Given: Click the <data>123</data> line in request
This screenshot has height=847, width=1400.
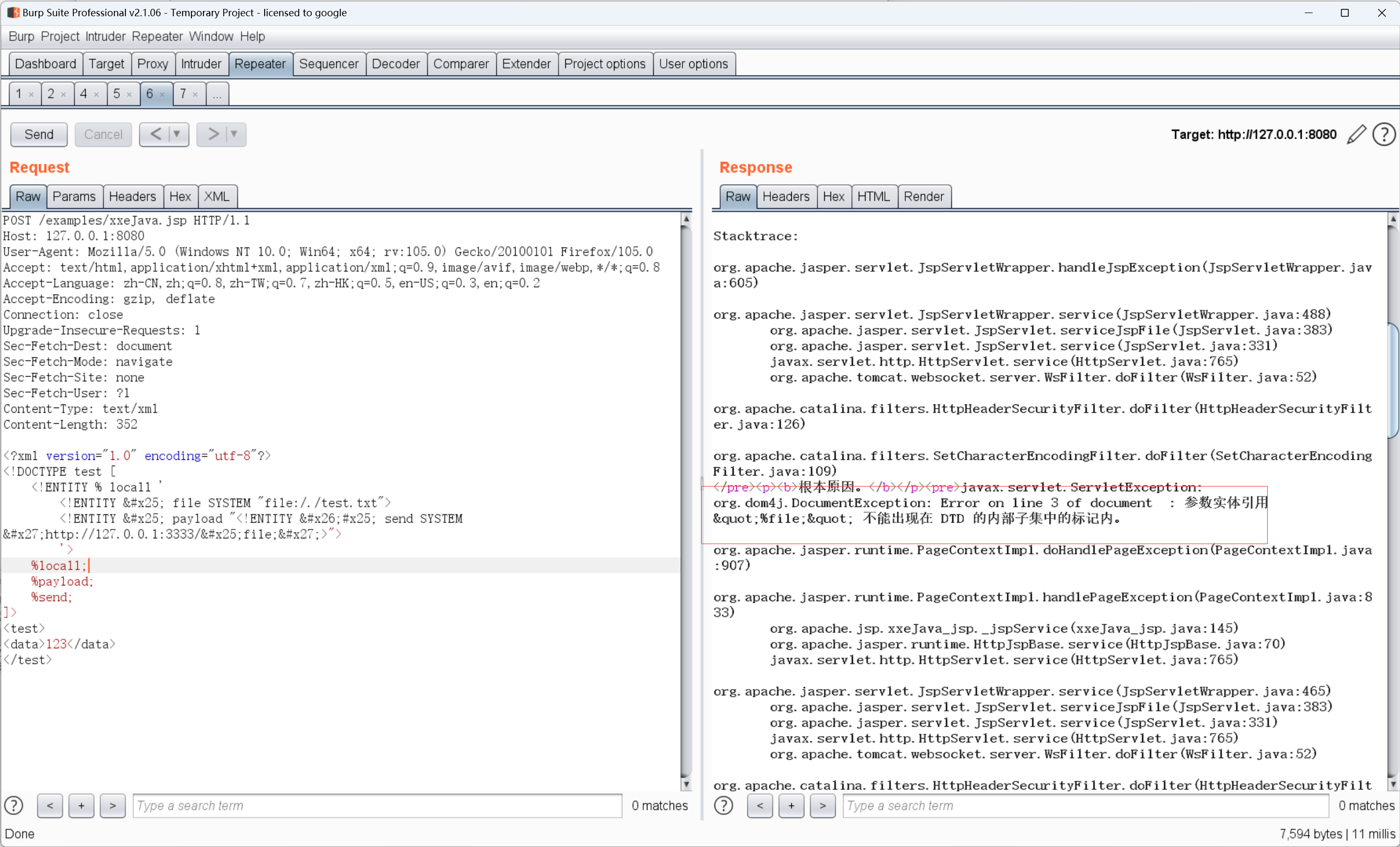Looking at the screenshot, I should tap(59, 644).
